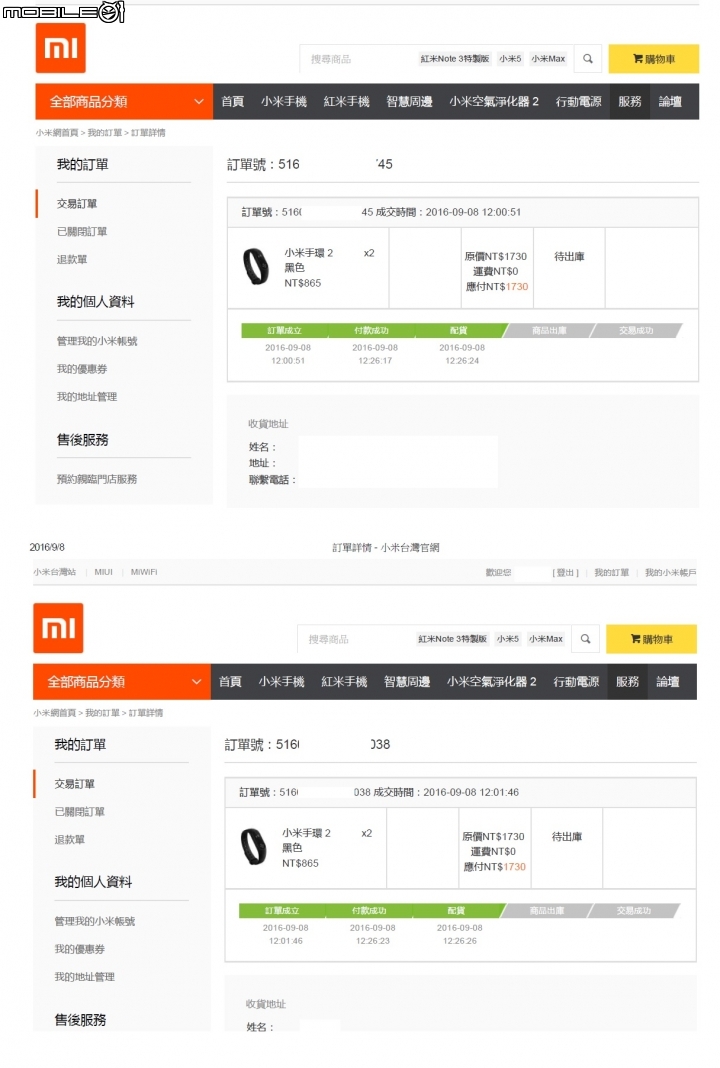Focus the 搜尋商品 search field on order …038 page
The width and height of the screenshot is (720, 1068).
pyautogui.click(x=356, y=639)
